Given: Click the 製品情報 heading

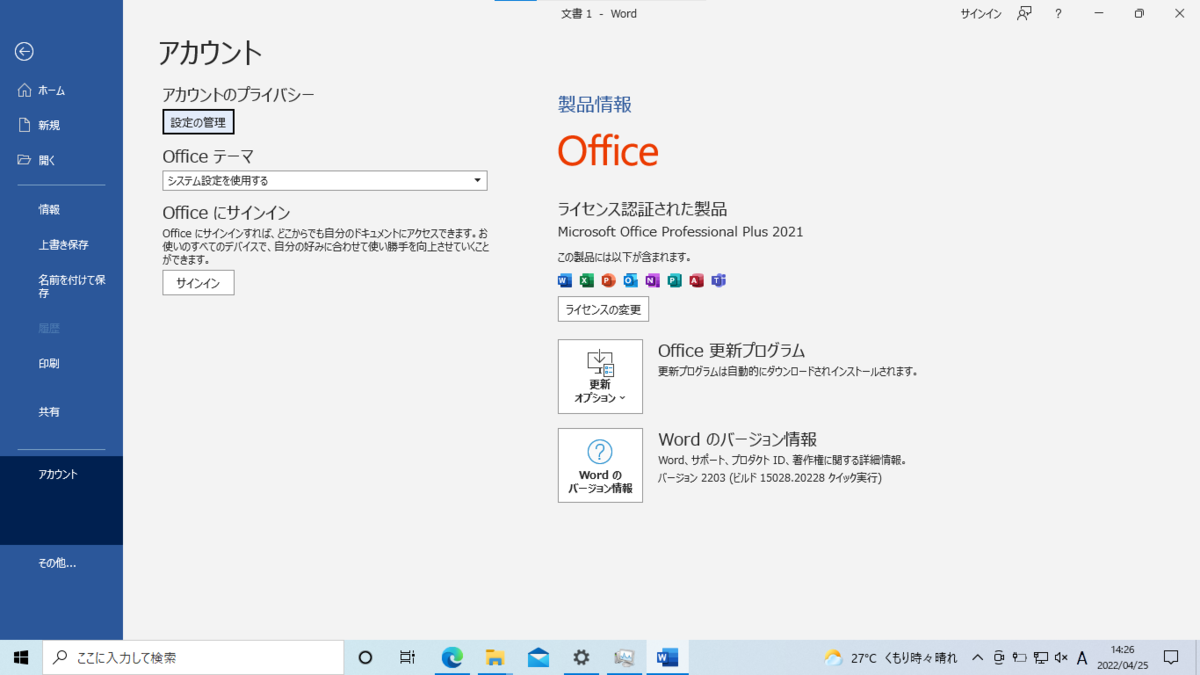Looking at the screenshot, I should point(595,105).
